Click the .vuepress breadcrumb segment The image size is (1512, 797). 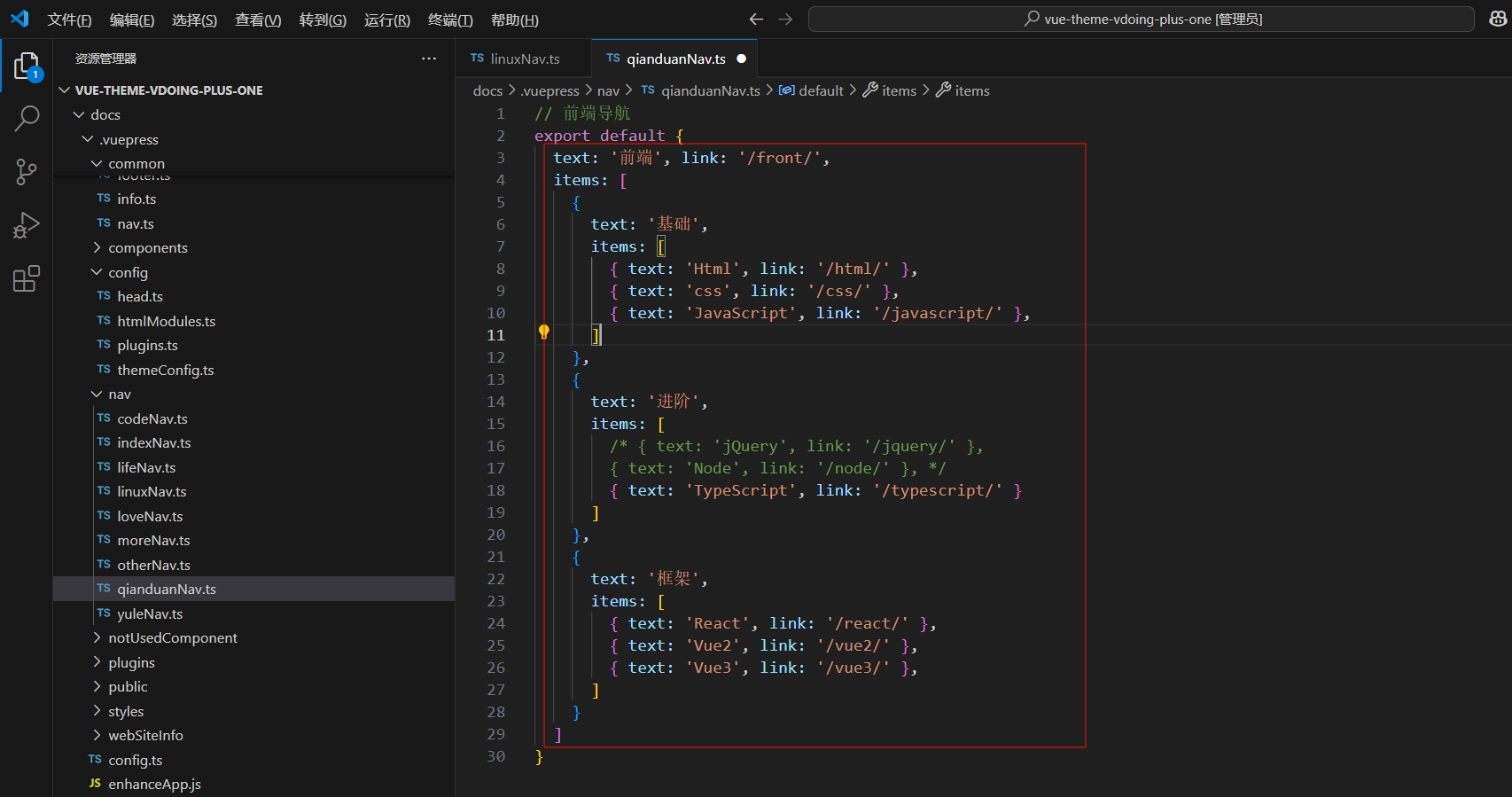[x=549, y=90]
